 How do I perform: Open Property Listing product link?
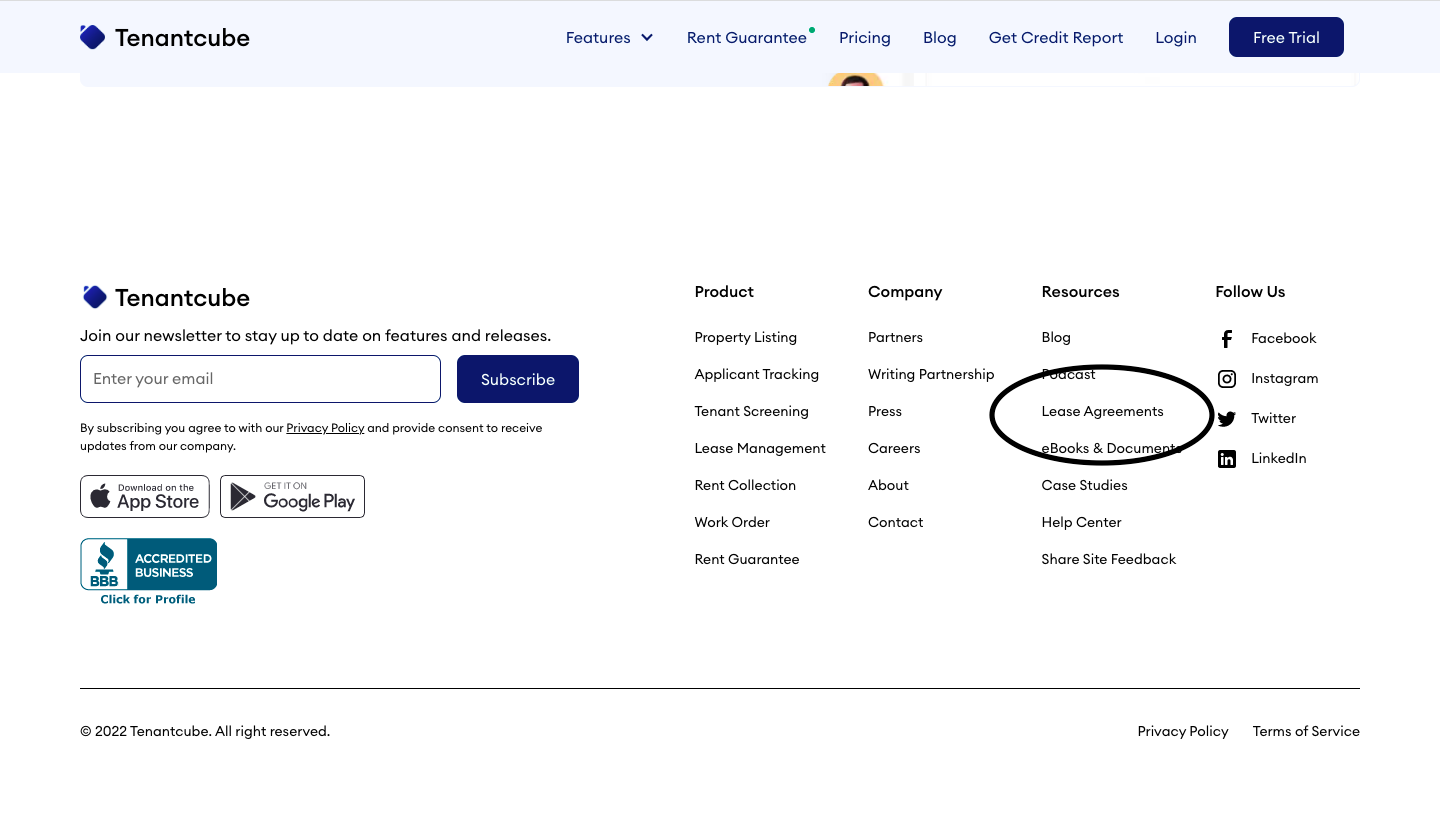[746, 338]
